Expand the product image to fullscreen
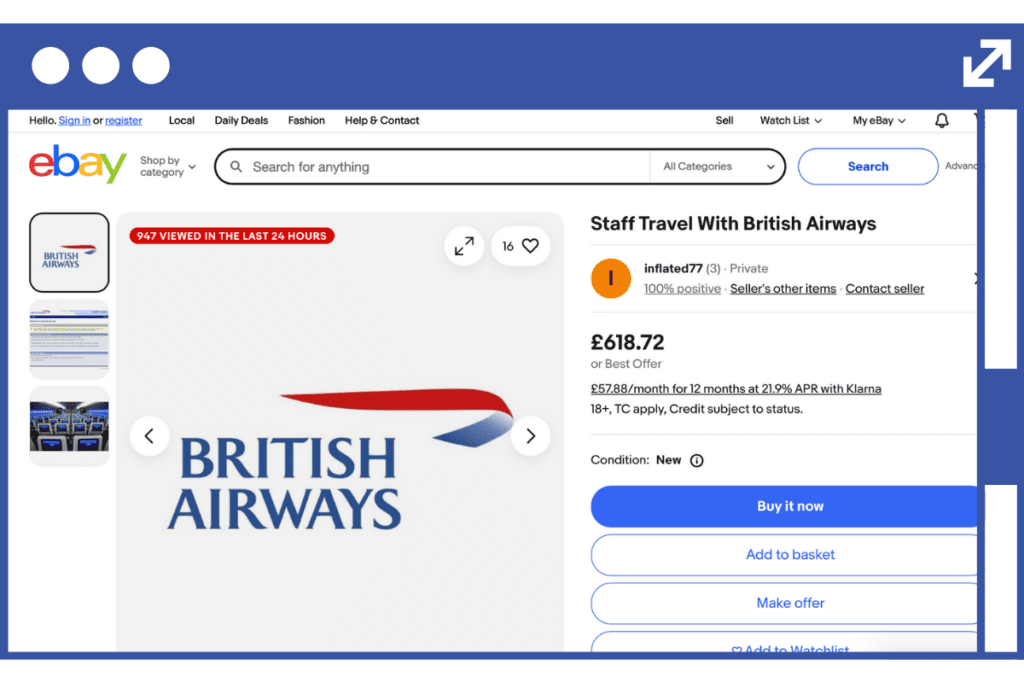Viewport: 1024px width, 683px height. click(x=464, y=246)
